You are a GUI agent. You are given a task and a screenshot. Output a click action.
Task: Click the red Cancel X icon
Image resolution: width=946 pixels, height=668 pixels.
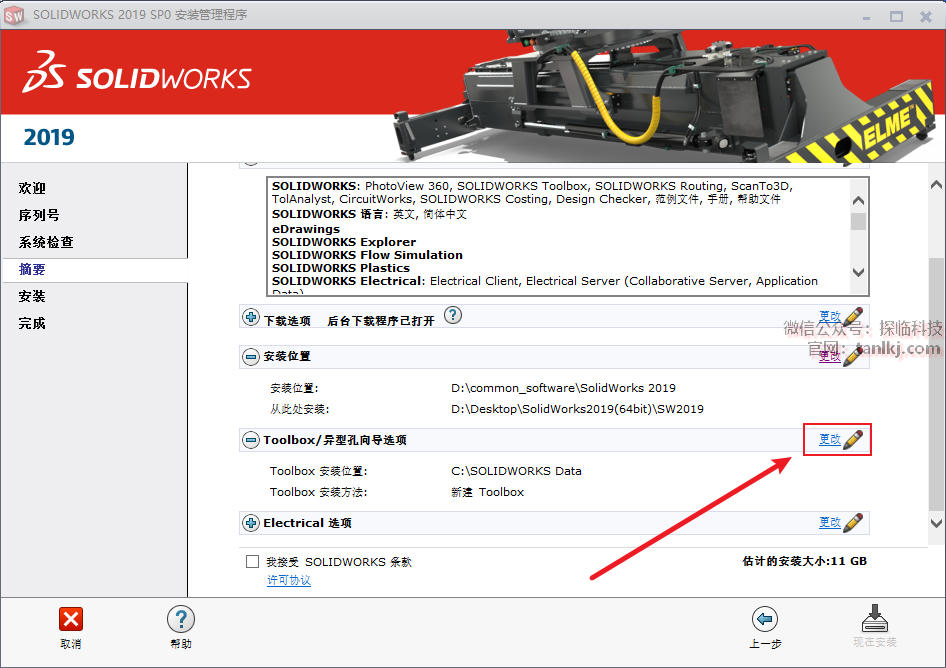click(x=71, y=619)
